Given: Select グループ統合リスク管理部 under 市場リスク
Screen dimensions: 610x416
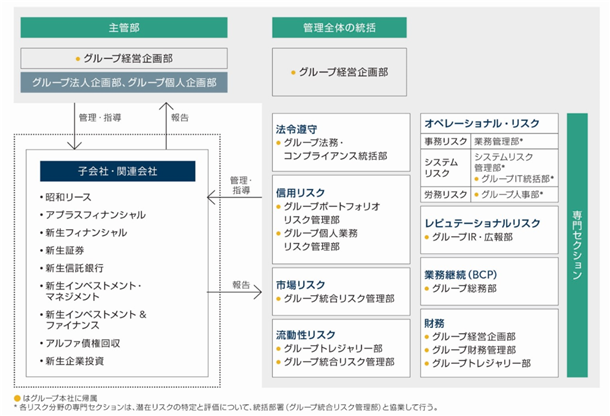Looking at the screenshot, I should pos(339,299).
